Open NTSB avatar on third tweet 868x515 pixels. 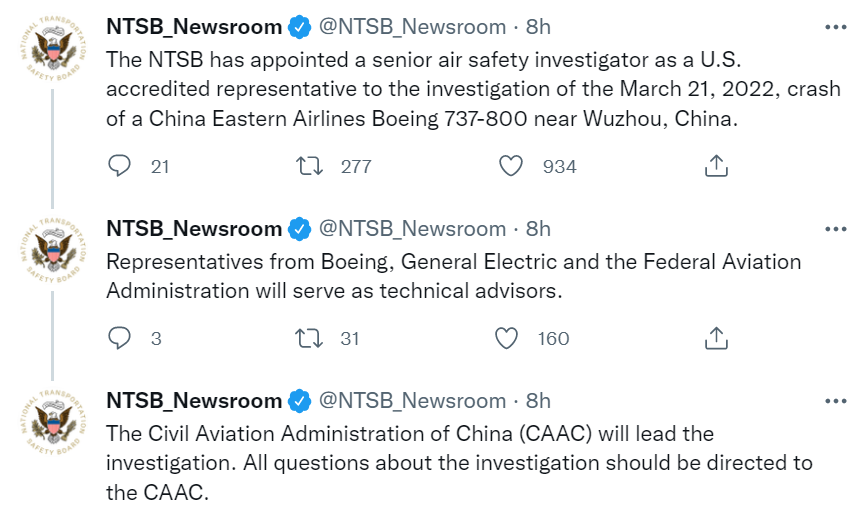[53, 423]
